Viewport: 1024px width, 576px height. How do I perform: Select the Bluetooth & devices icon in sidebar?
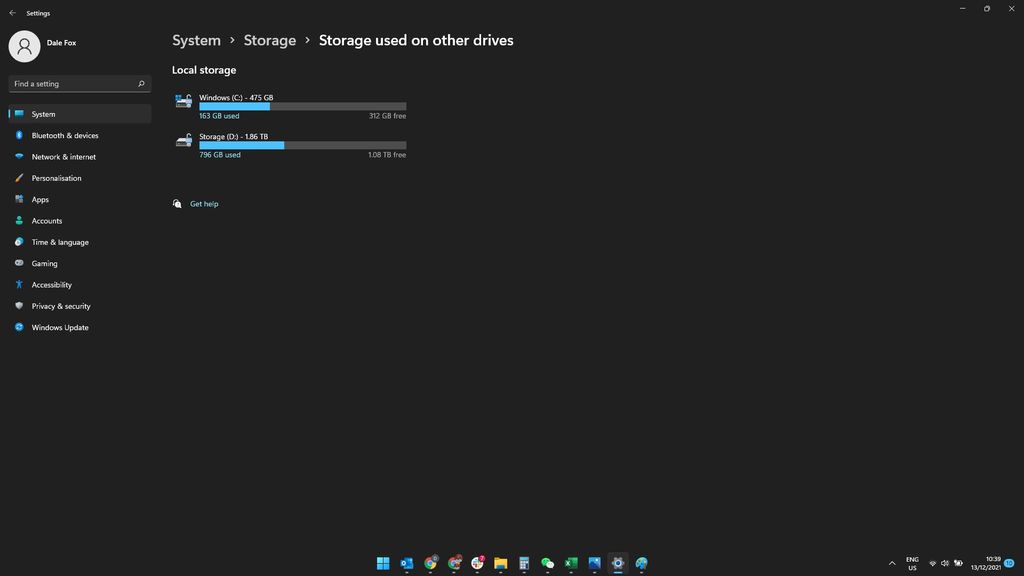click(20, 135)
